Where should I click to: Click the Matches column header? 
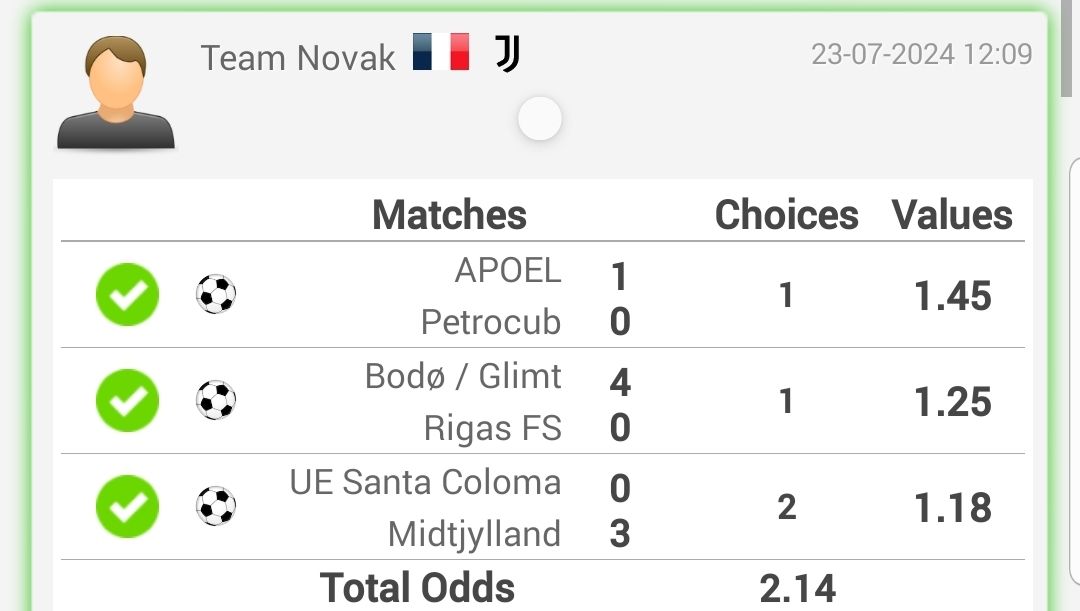pyautogui.click(x=449, y=215)
